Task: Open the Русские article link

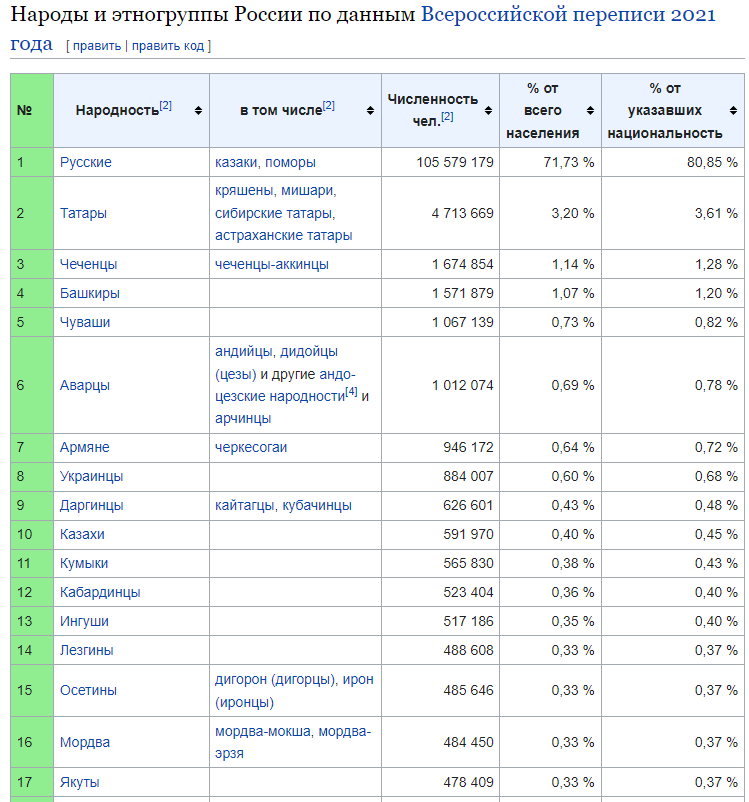Action: point(85,162)
